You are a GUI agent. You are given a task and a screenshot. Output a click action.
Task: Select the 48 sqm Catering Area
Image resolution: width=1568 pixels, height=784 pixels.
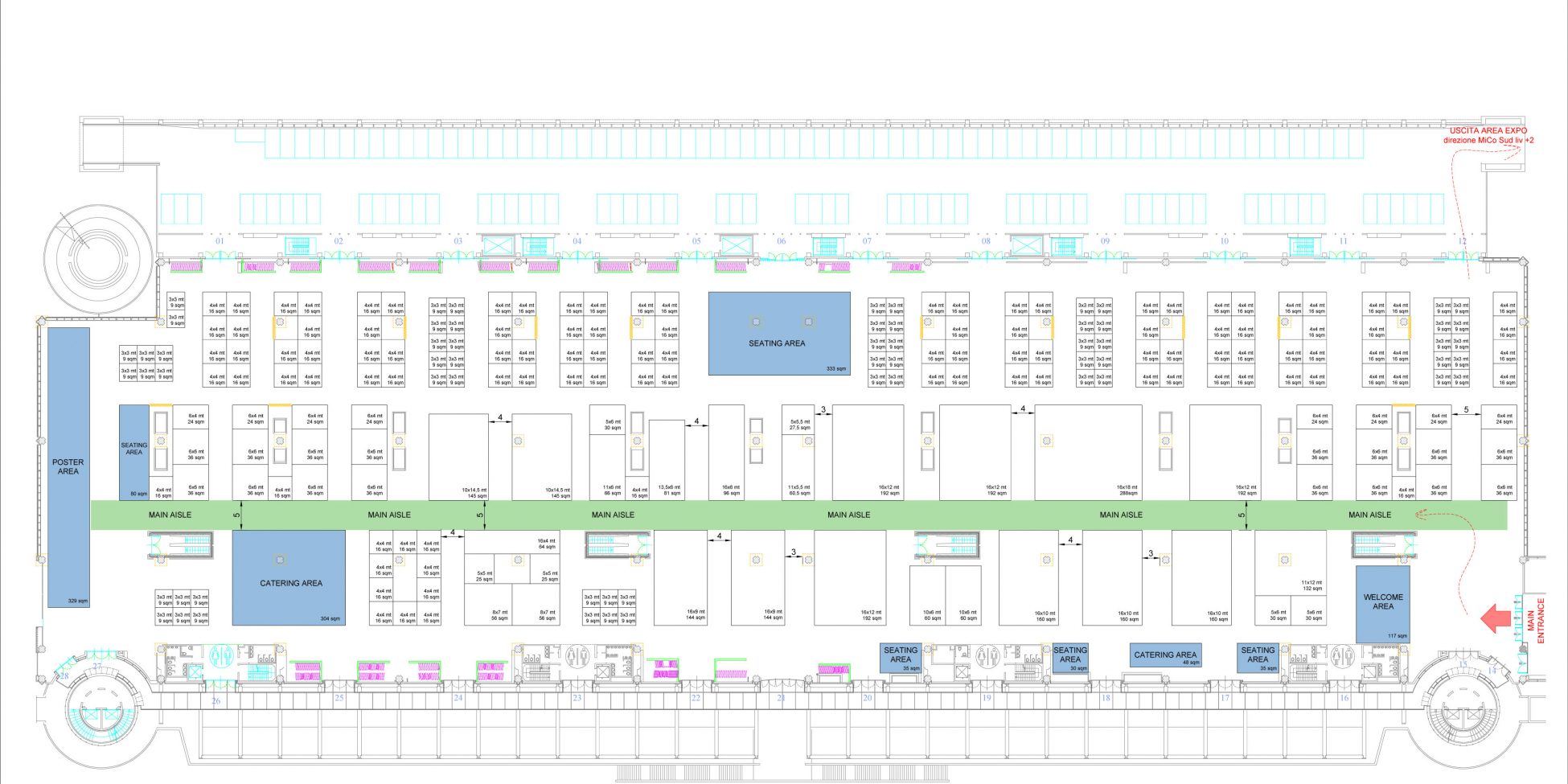pos(1164,655)
